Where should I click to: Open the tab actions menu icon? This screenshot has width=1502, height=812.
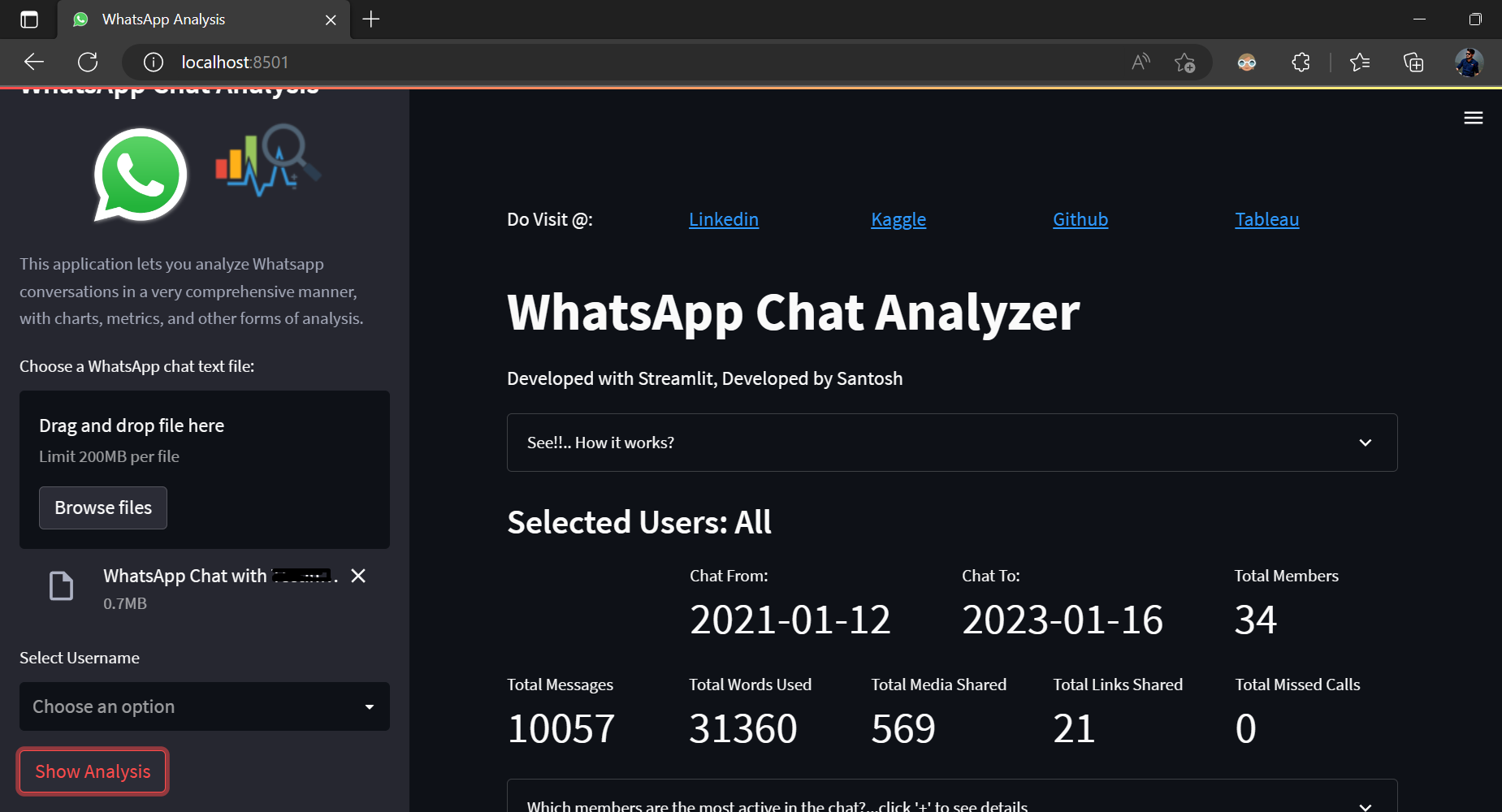click(x=29, y=19)
